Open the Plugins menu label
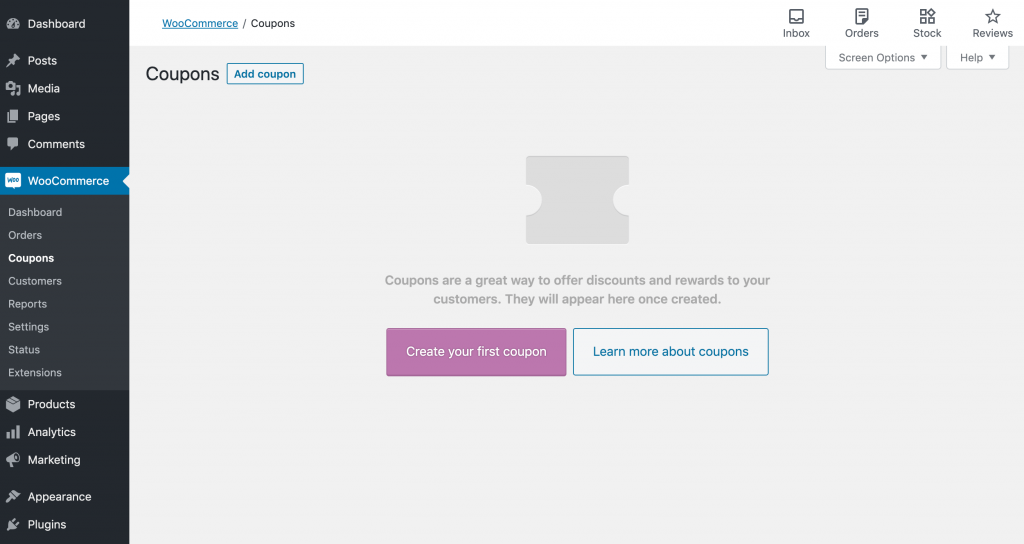 pyautogui.click(x=47, y=524)
